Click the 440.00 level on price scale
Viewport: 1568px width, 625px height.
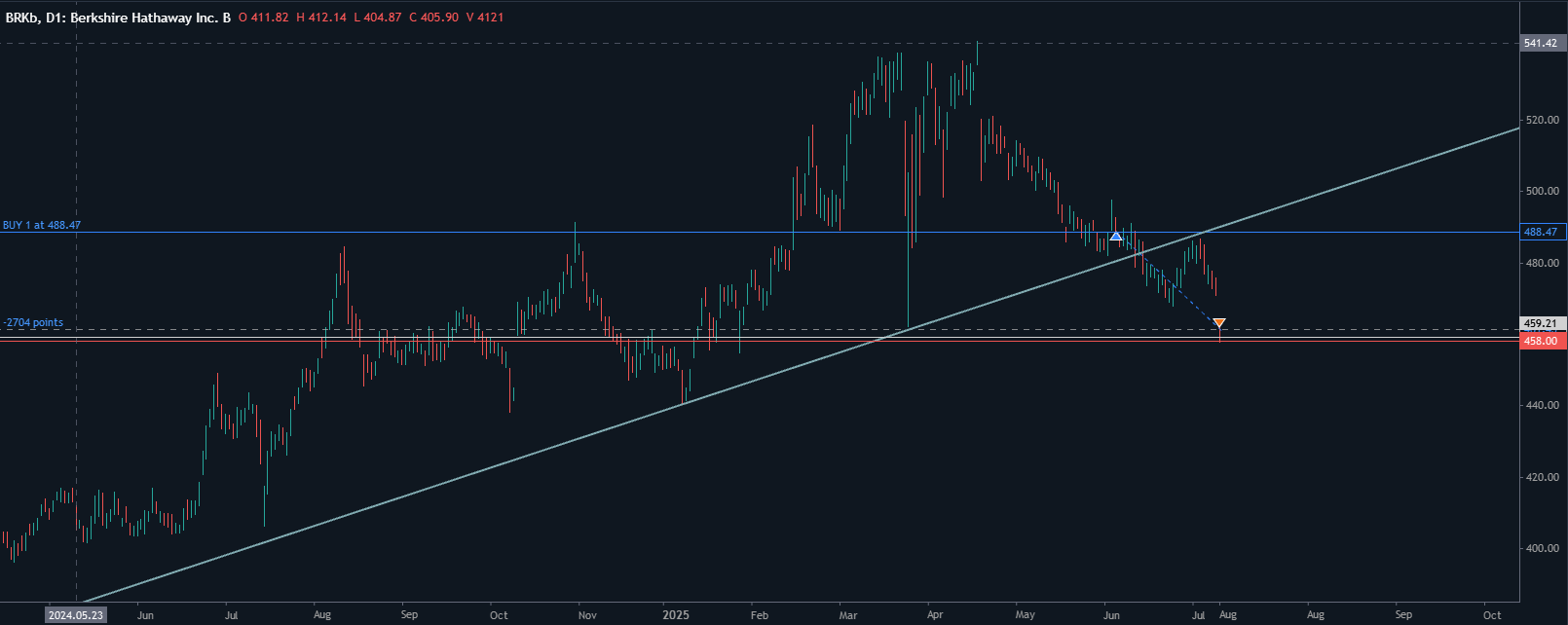tap(1543, 406)
